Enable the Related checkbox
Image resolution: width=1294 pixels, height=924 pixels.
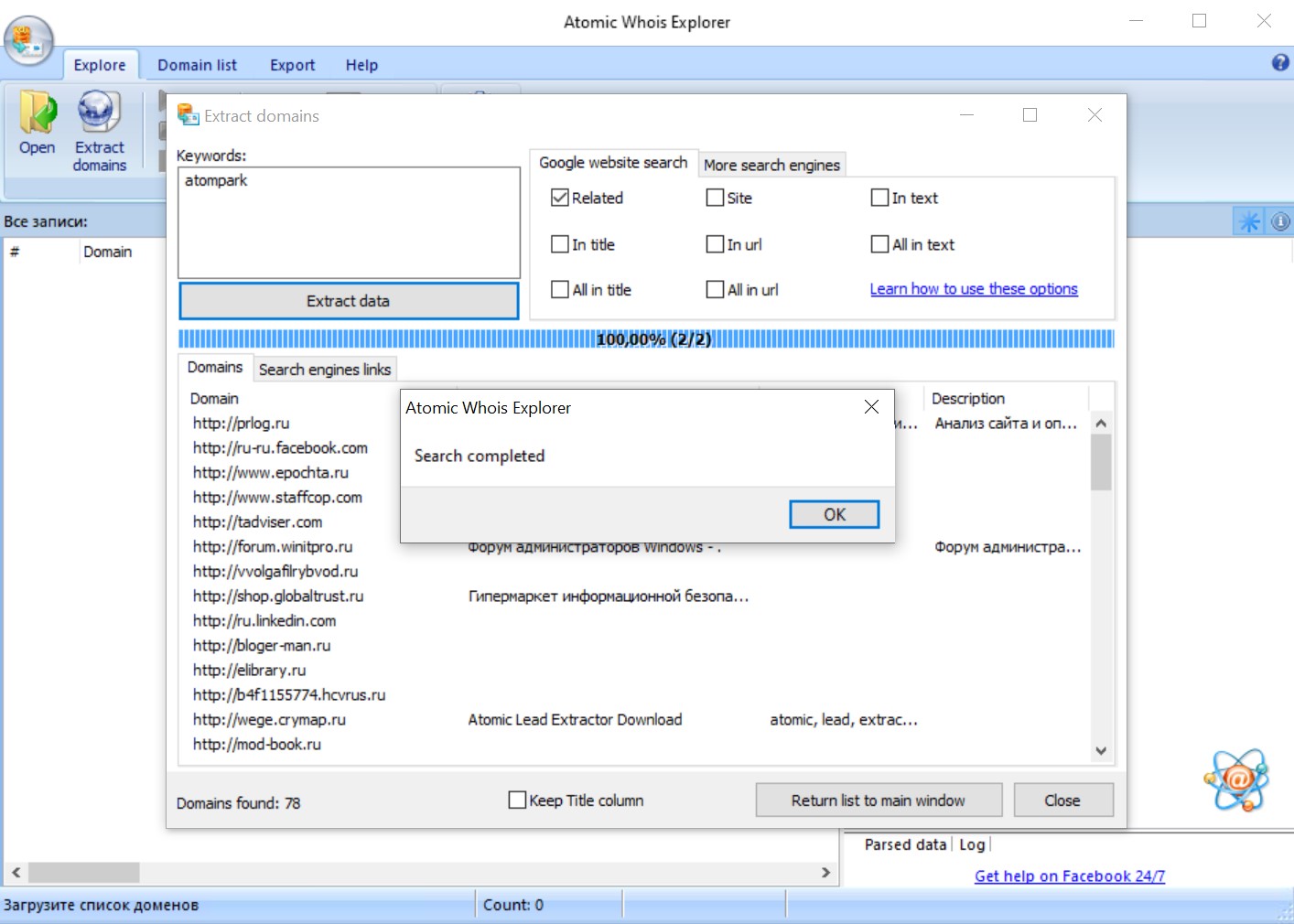pos(560,198)
